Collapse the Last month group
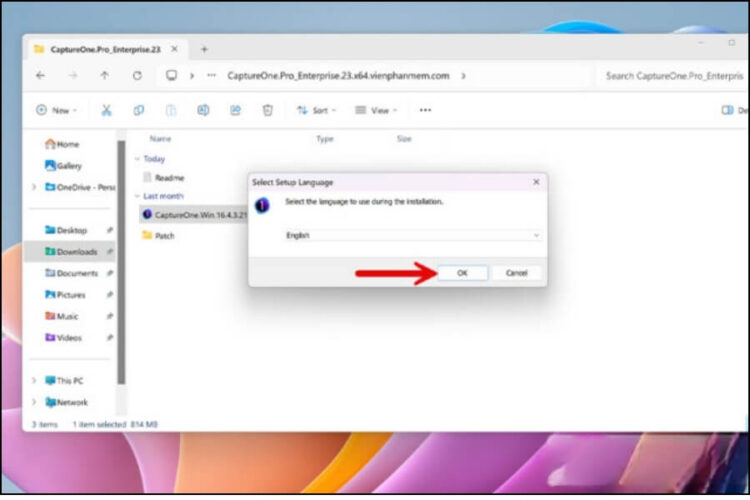 click(137, 196)
